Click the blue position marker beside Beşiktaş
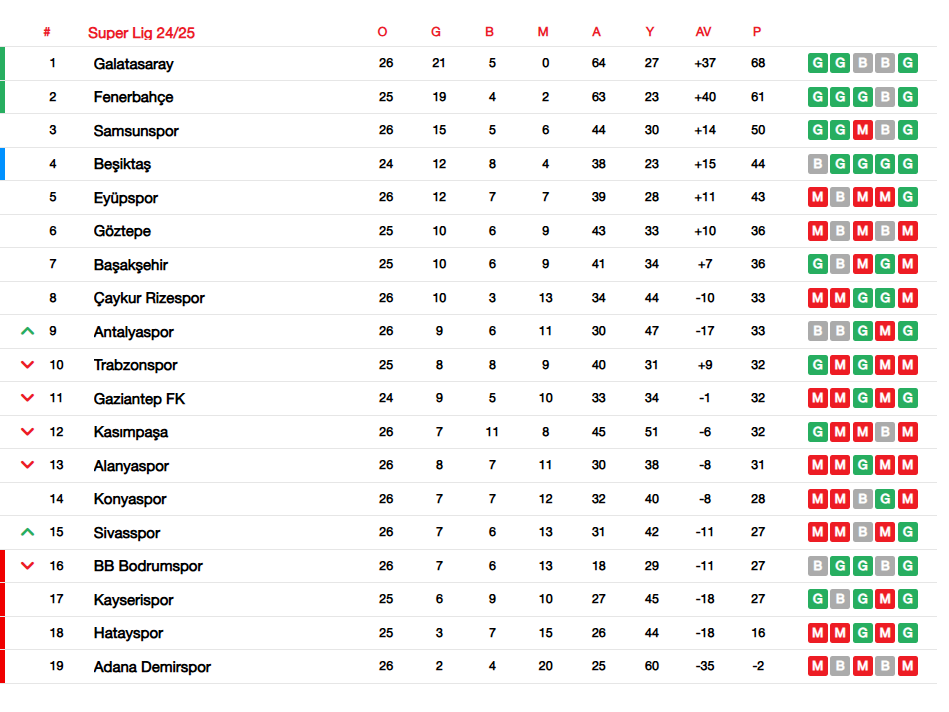 pos(2,164)
